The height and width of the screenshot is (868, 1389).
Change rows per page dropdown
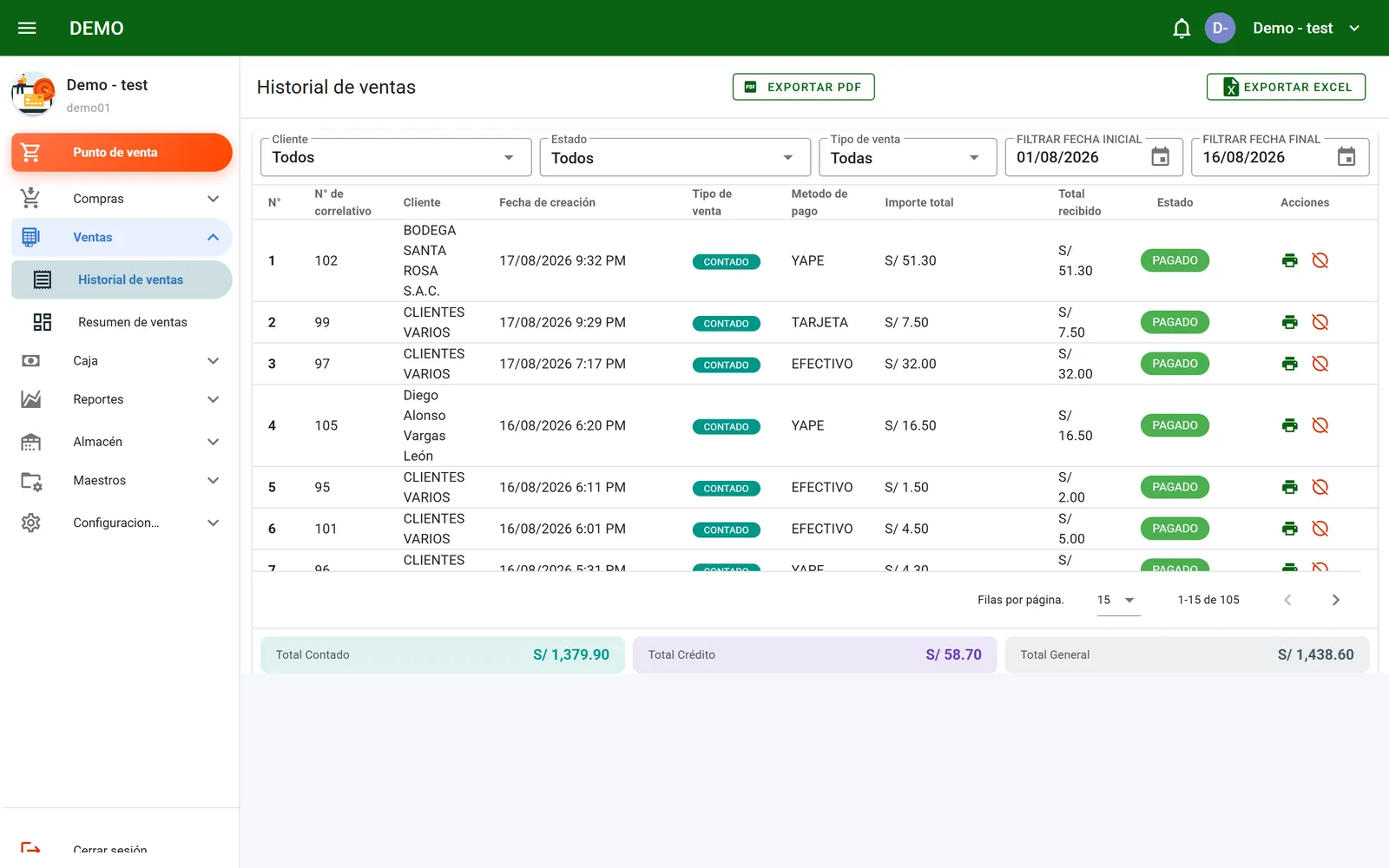pos(1118,600)
